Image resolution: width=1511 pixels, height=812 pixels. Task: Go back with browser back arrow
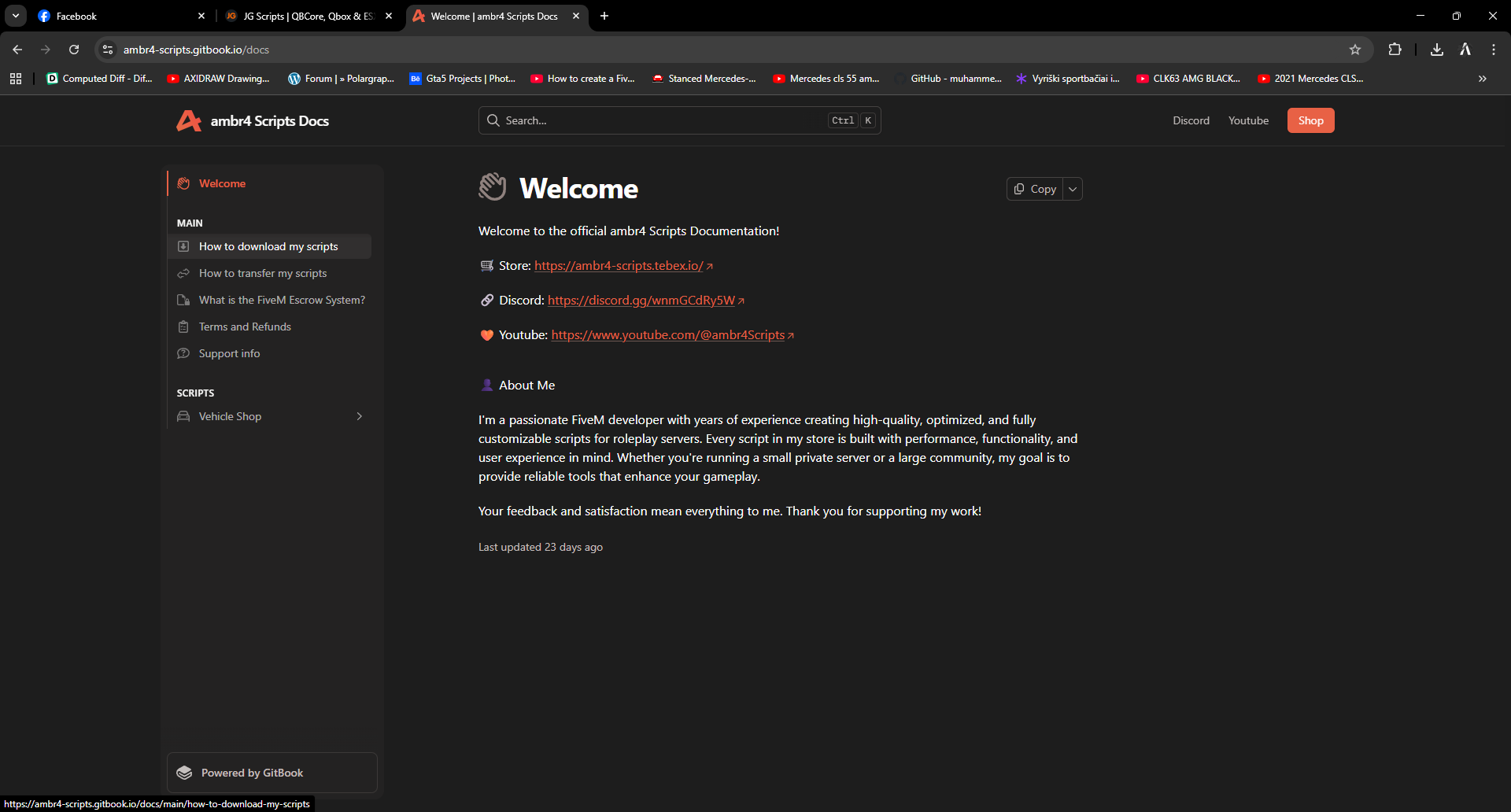click(x=17, y=50)
